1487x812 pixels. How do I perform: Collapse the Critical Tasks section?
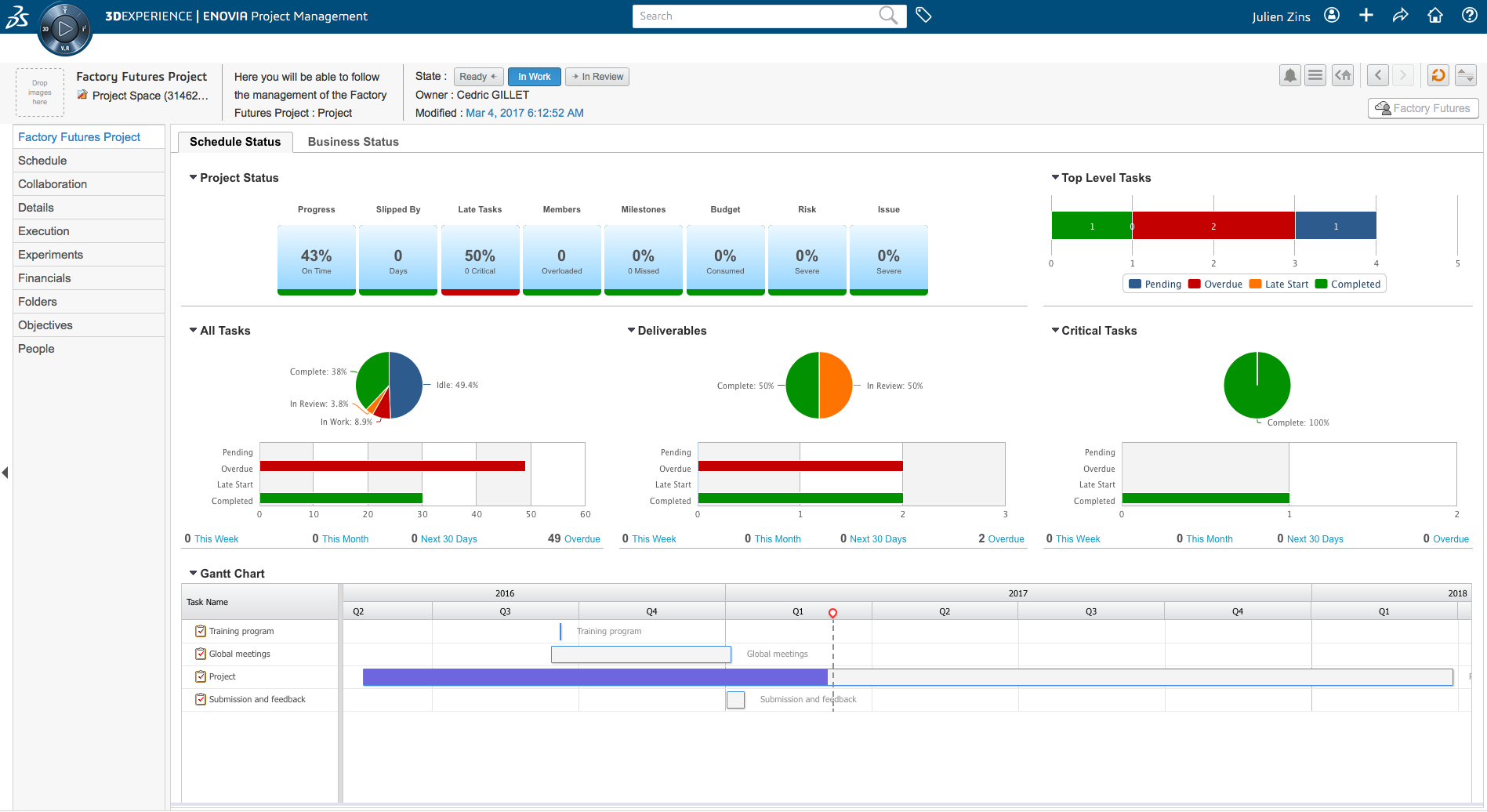[1055, 331]
